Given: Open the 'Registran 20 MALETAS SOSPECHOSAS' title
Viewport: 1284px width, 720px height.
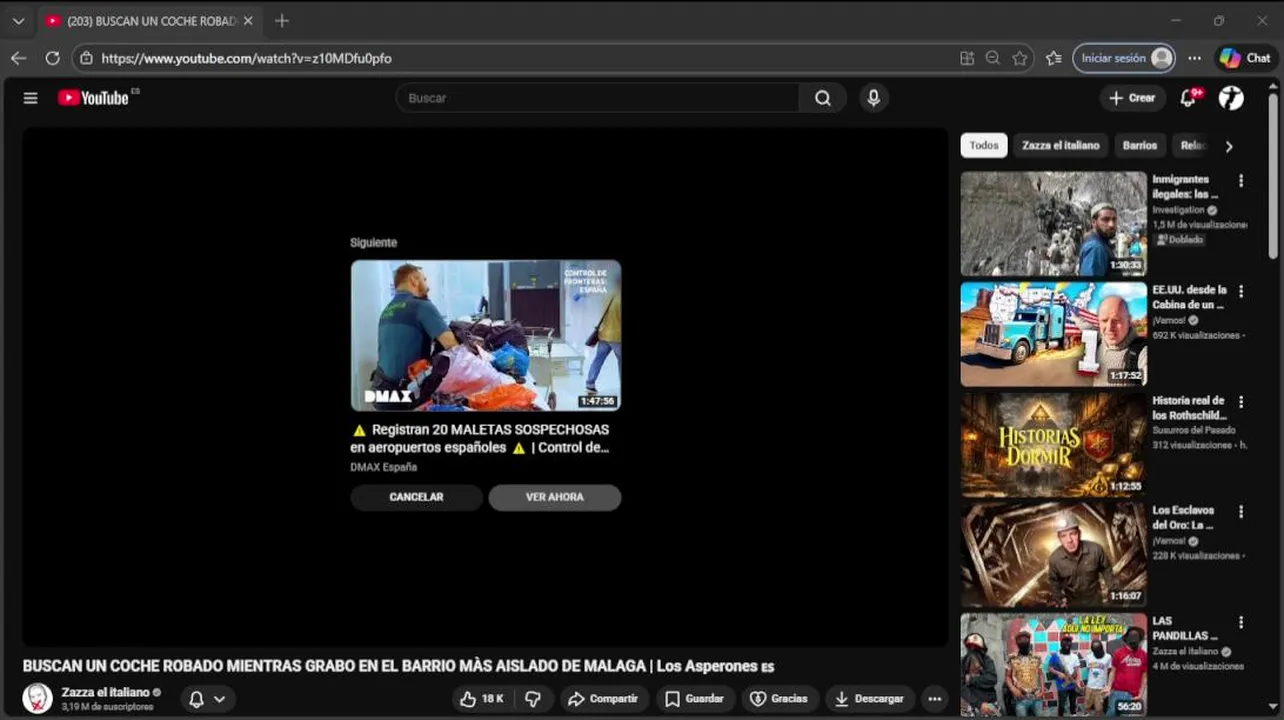Looking at the screenshot, I should tap(481, 438).
